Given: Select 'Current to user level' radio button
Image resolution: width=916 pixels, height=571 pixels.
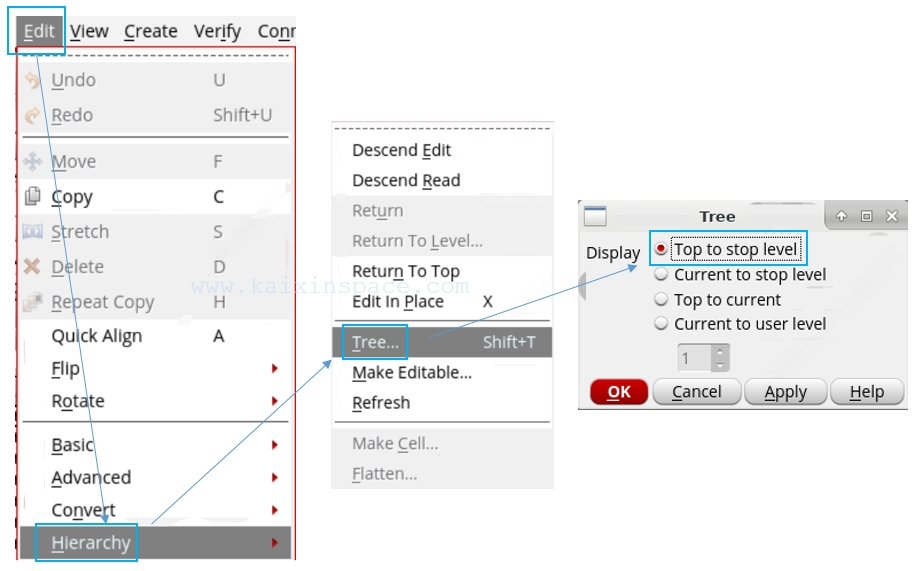Looking at the screenshot, I should pyautogui.click(x=660, y=324).
